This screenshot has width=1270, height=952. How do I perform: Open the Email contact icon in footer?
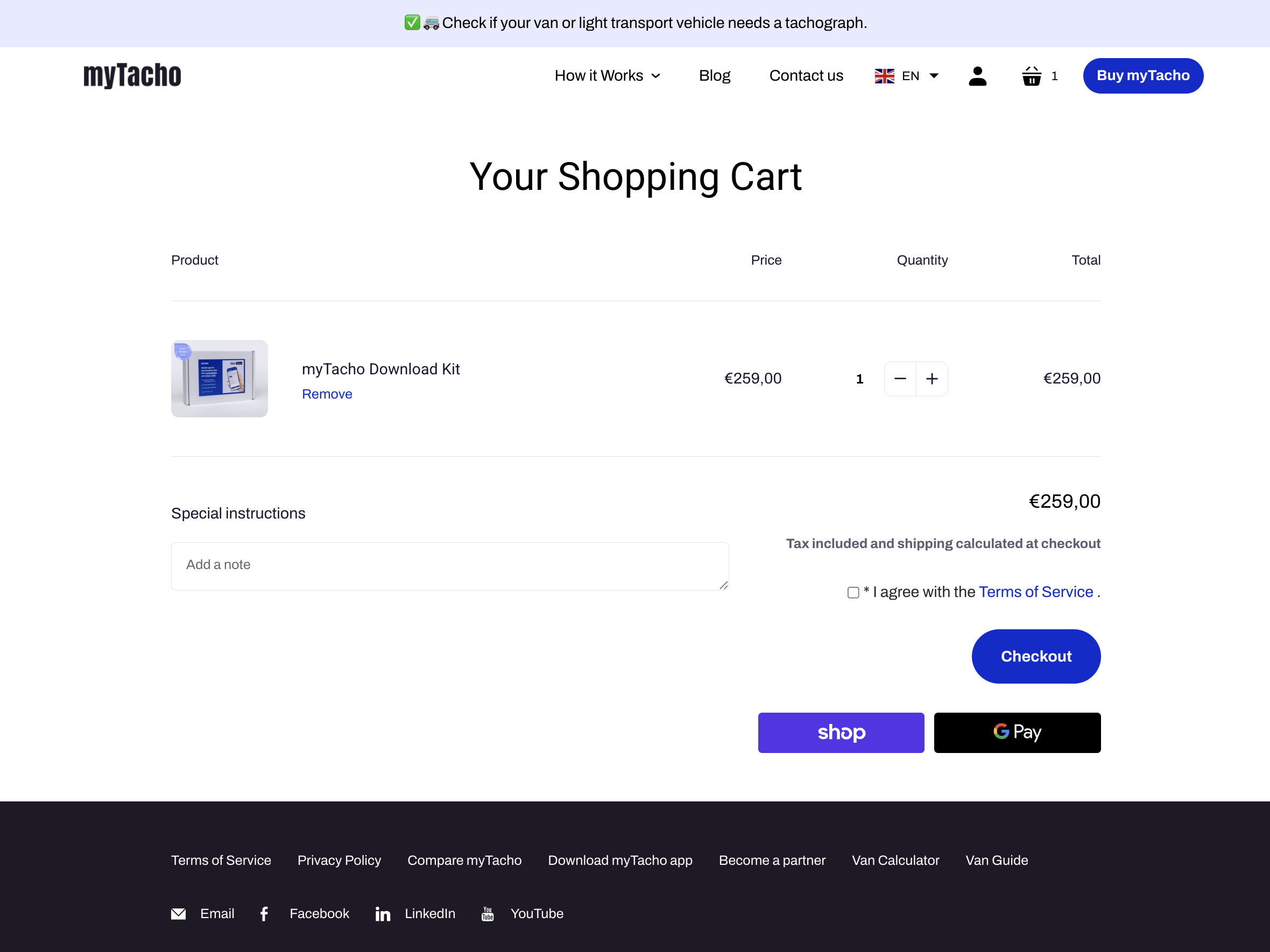point(179,914)
